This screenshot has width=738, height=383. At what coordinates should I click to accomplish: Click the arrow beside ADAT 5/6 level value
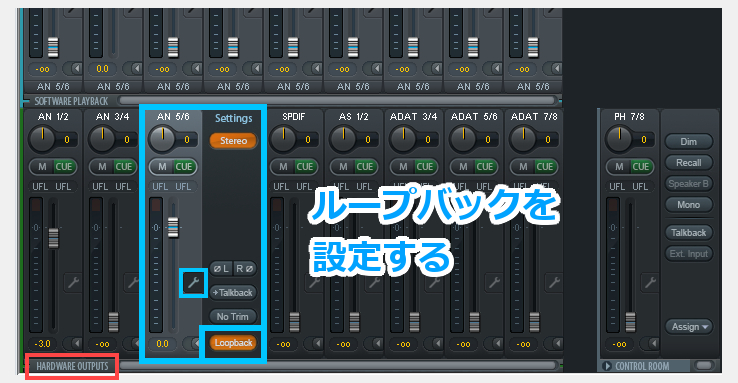point(496,343)
